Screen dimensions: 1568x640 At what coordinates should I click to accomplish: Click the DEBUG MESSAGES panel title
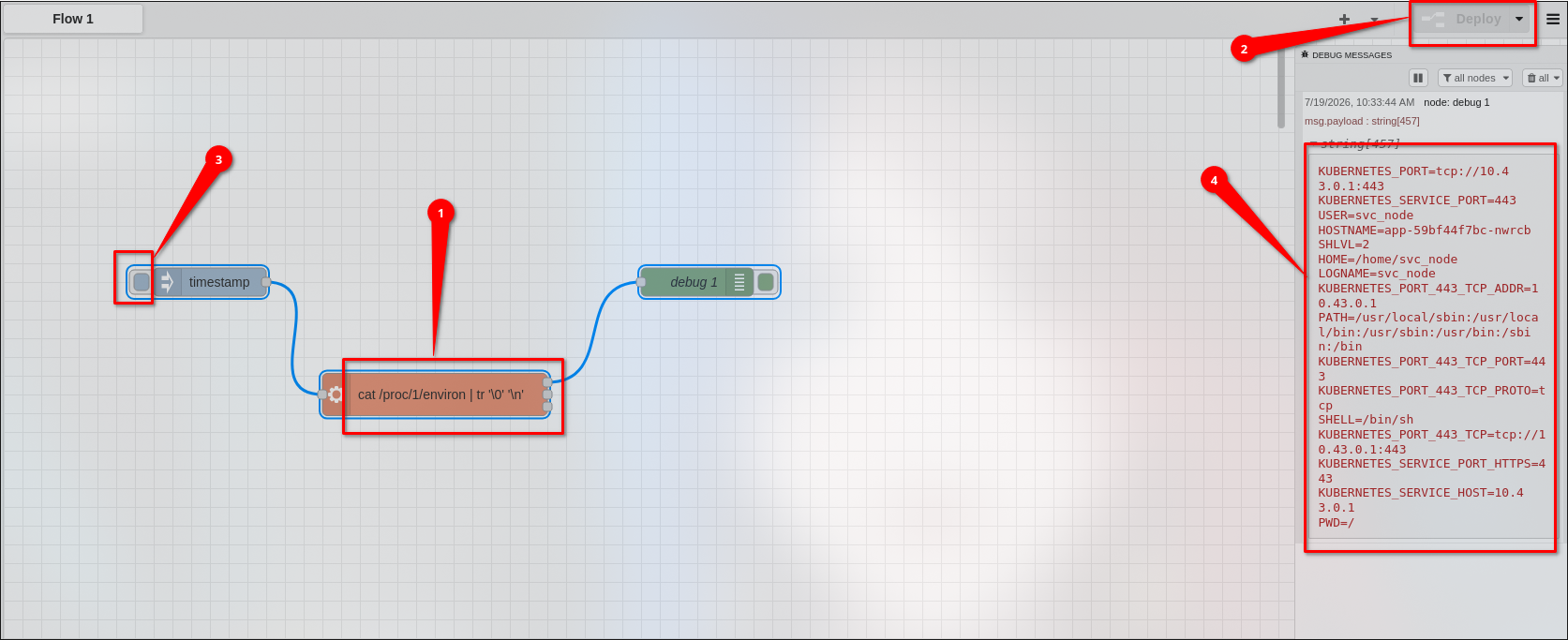click(1351, 55)
